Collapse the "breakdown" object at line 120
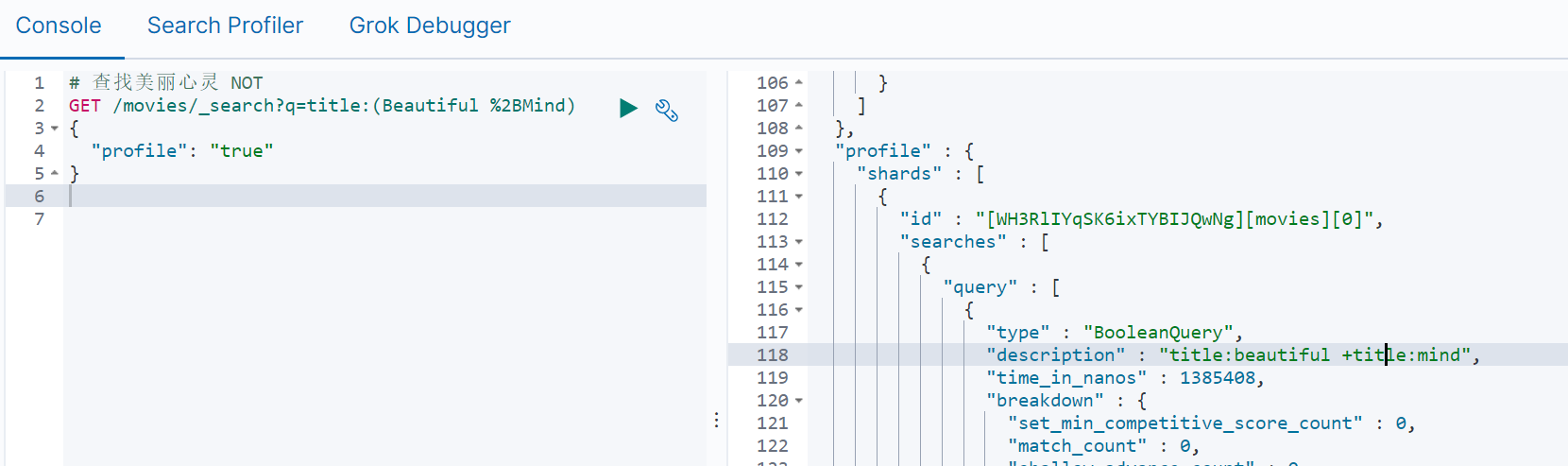Image resolution: width=1568 pixels, height=466 pixels. click(799, 401)
